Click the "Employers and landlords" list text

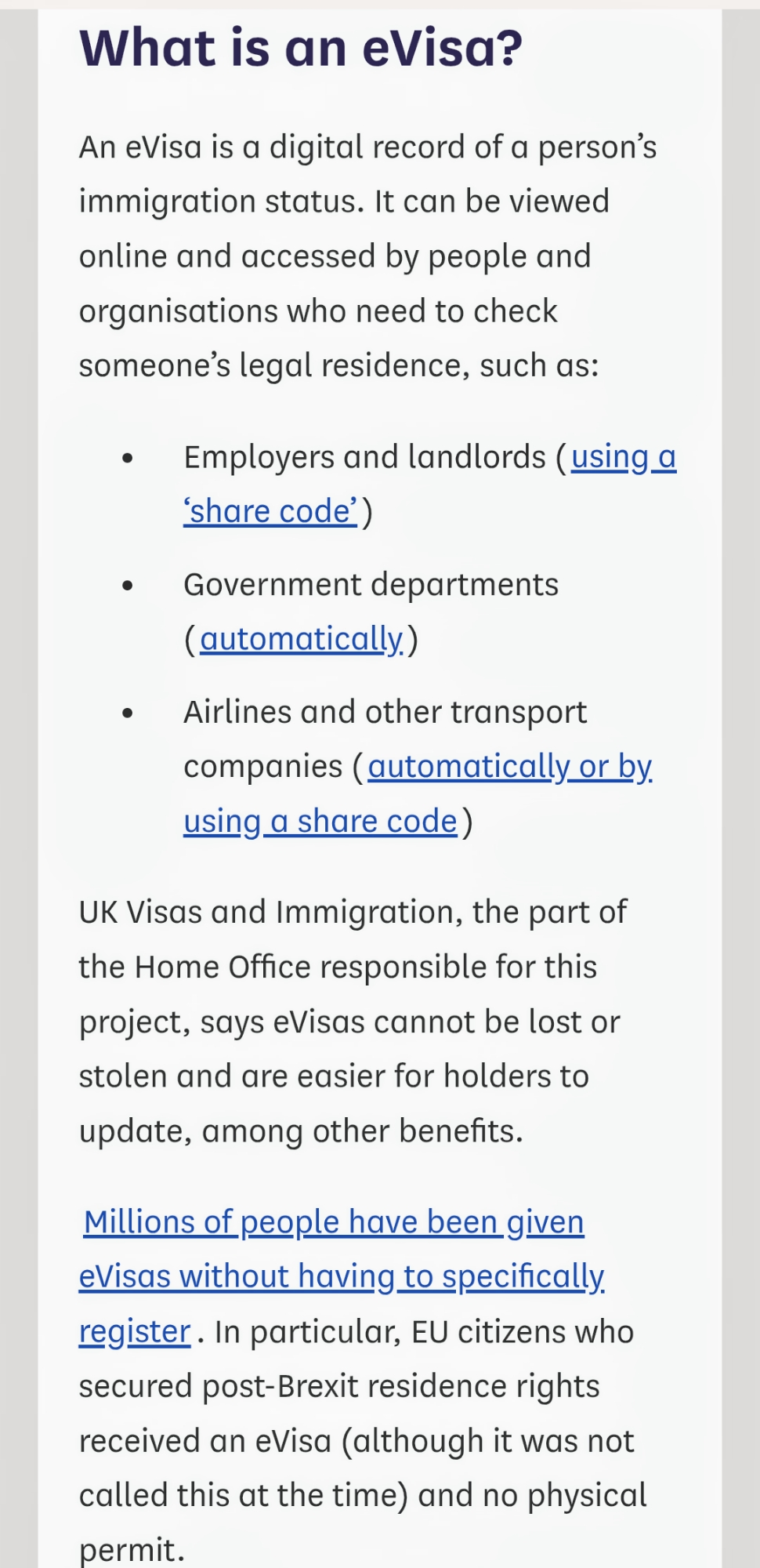click(x=364, y=457)
